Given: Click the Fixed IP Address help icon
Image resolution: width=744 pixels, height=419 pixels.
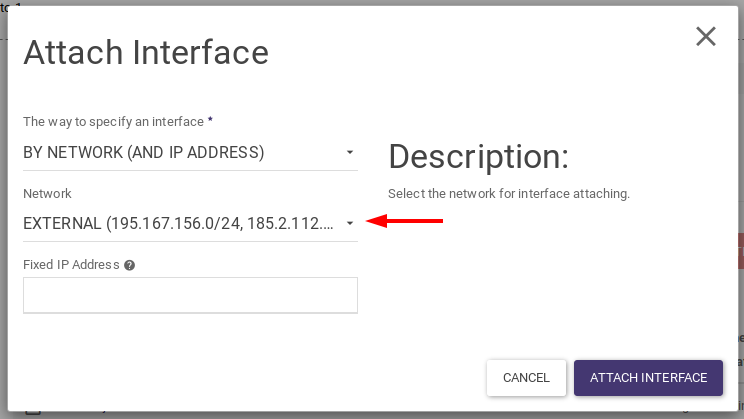Looking at the screenshot, I should 130,265.
